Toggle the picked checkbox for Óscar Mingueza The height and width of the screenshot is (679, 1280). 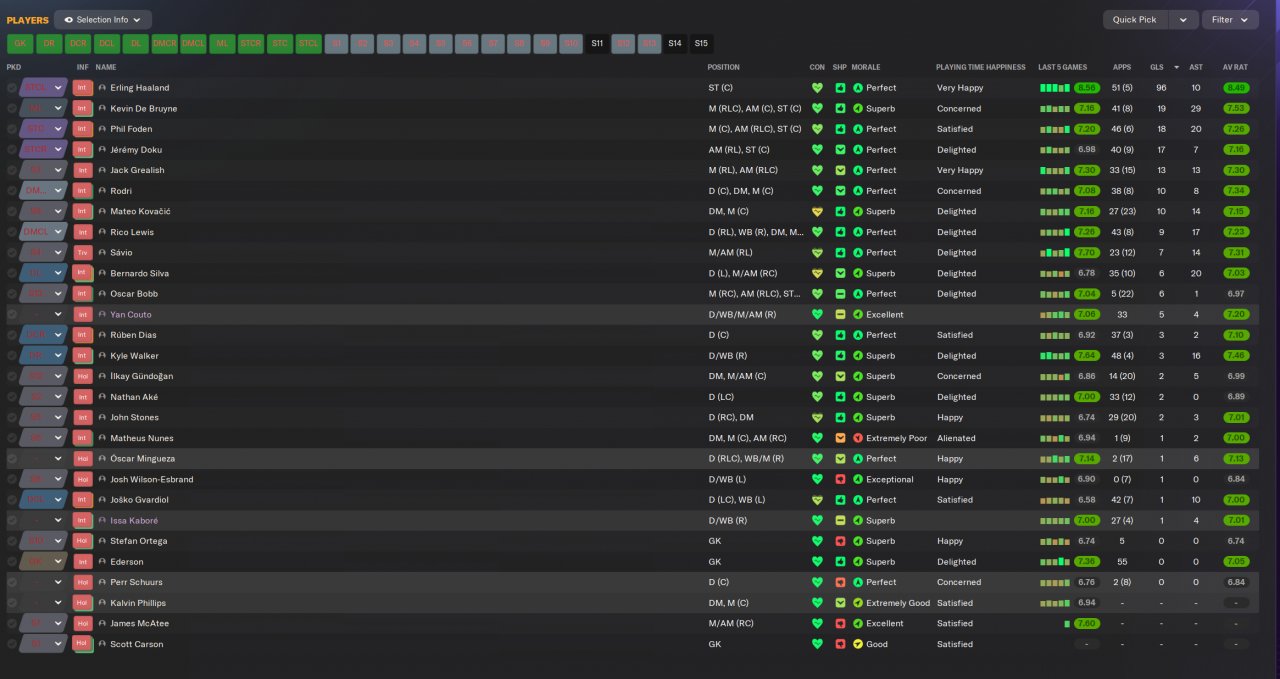[12, 459]
